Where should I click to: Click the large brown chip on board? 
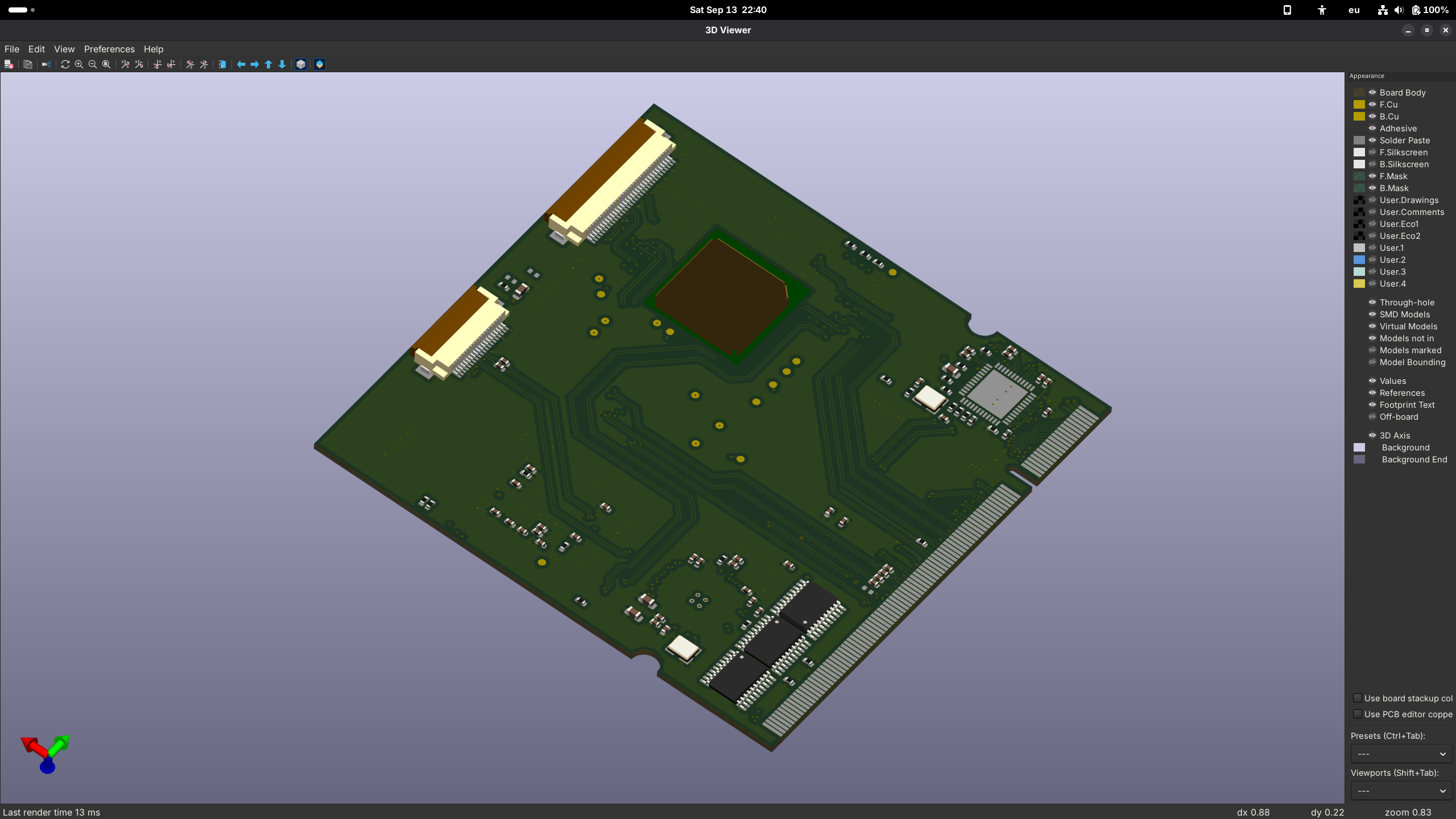tap(722, 296)
